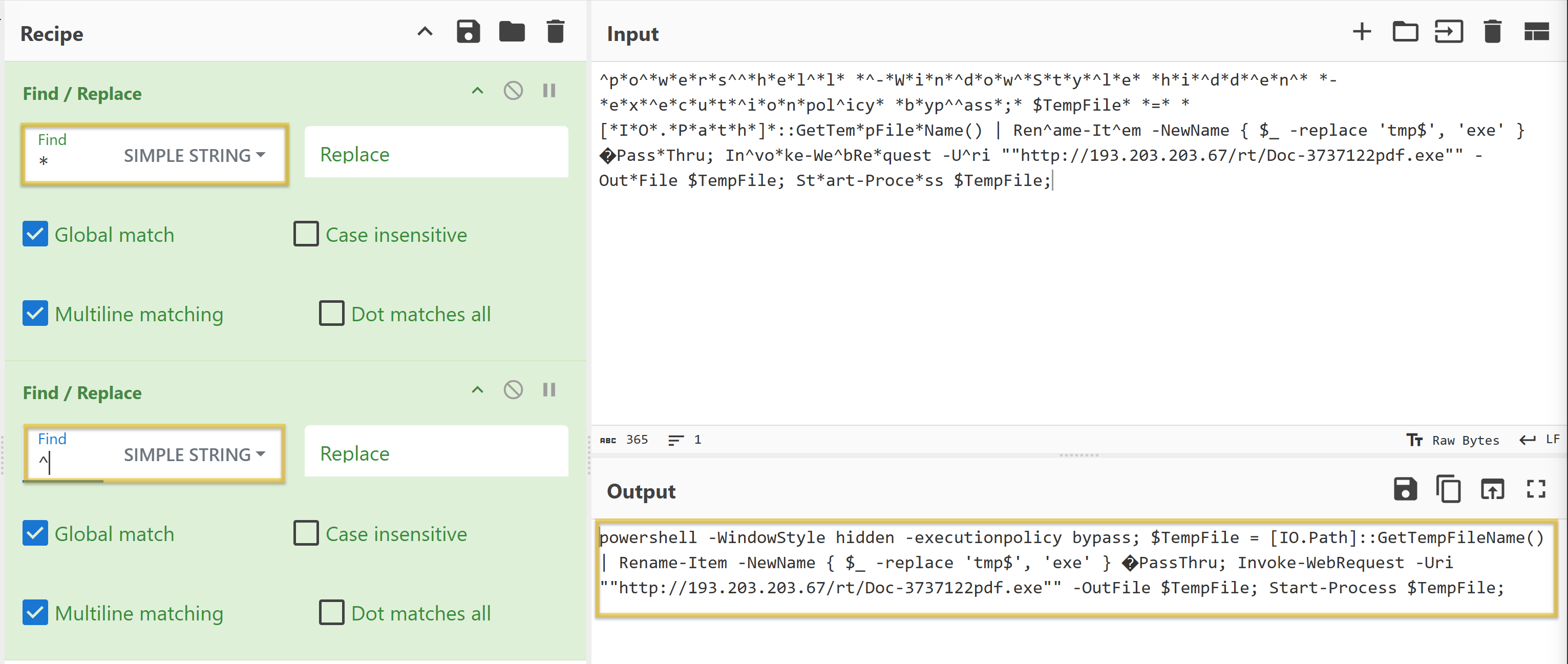Enable Case insensitive in the second operation
The width and height of the screenshot is (1568, 664).
point(306,534)
